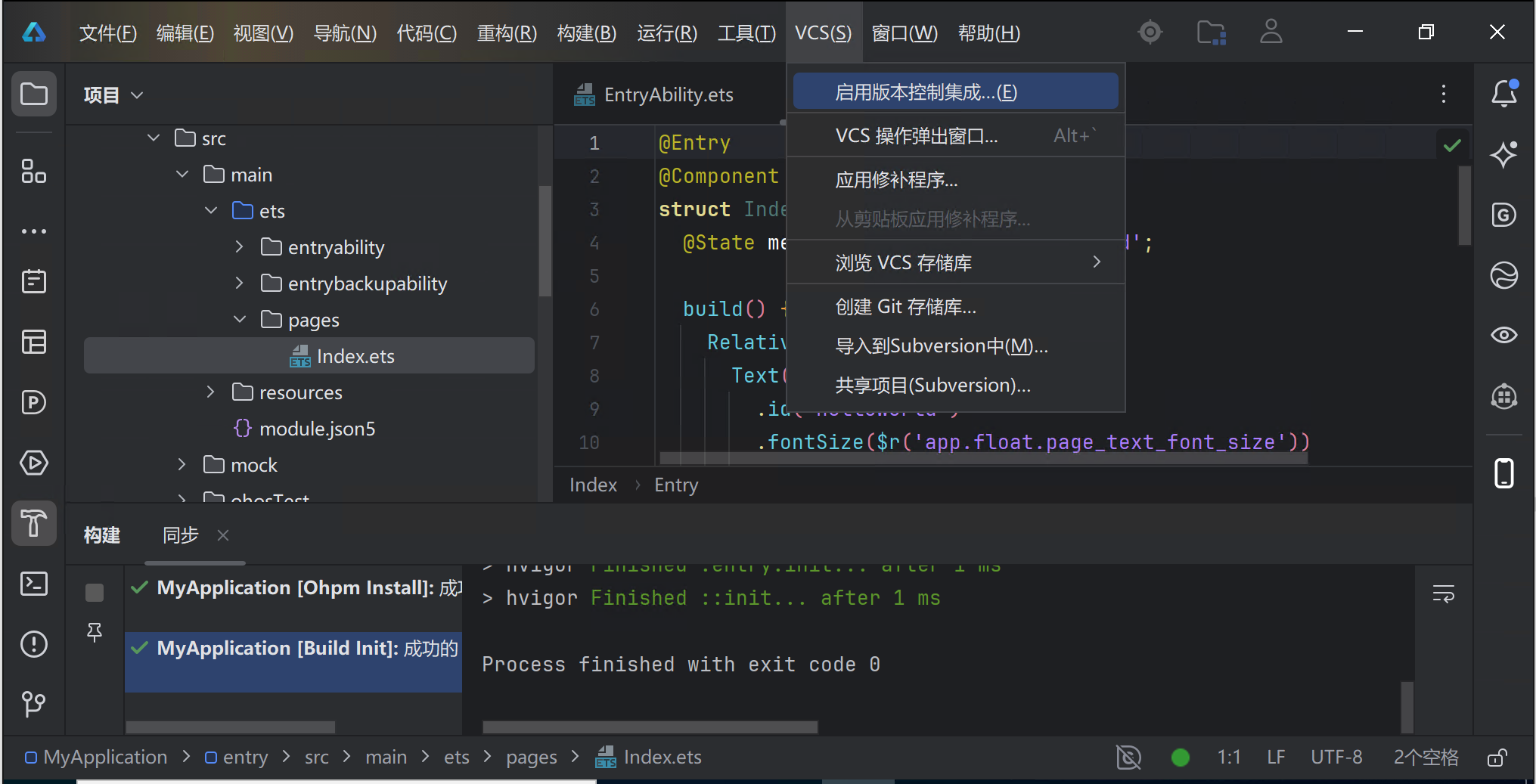
Task: Select 应用修补程序 menu item
Action: coord(956,180)
